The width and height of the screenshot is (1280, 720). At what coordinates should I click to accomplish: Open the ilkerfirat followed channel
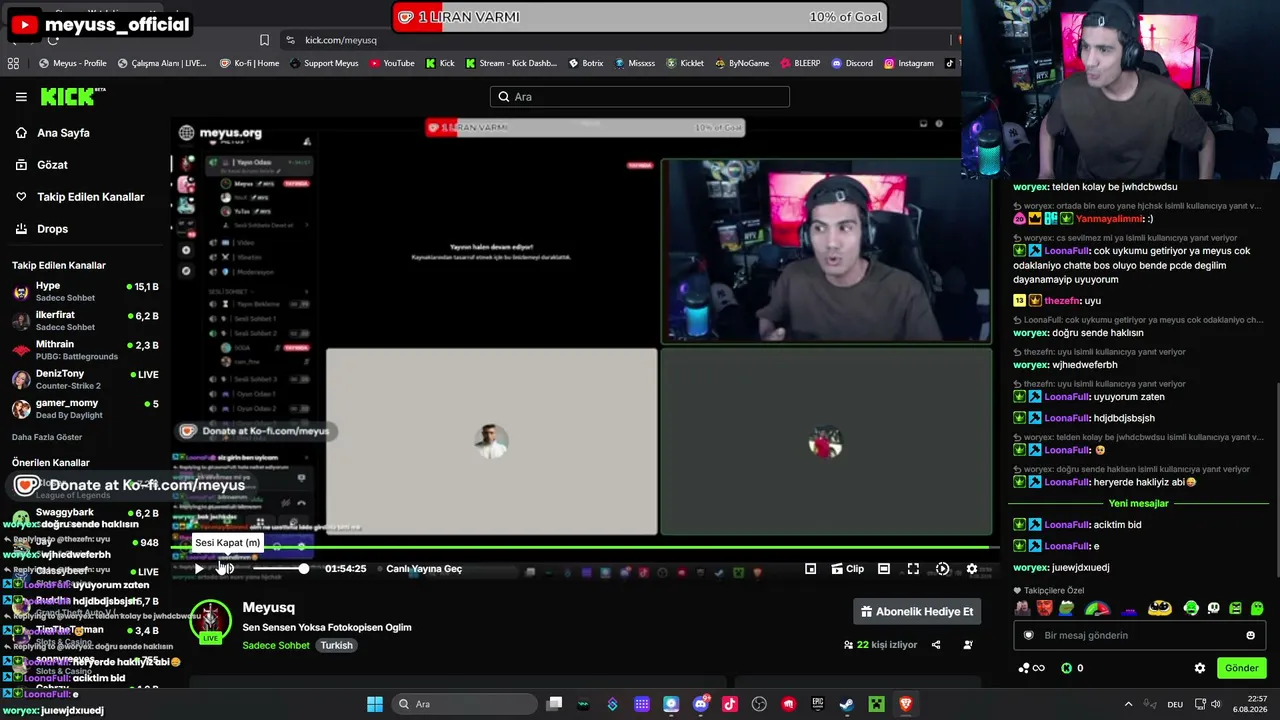click(x=85, y=321)
